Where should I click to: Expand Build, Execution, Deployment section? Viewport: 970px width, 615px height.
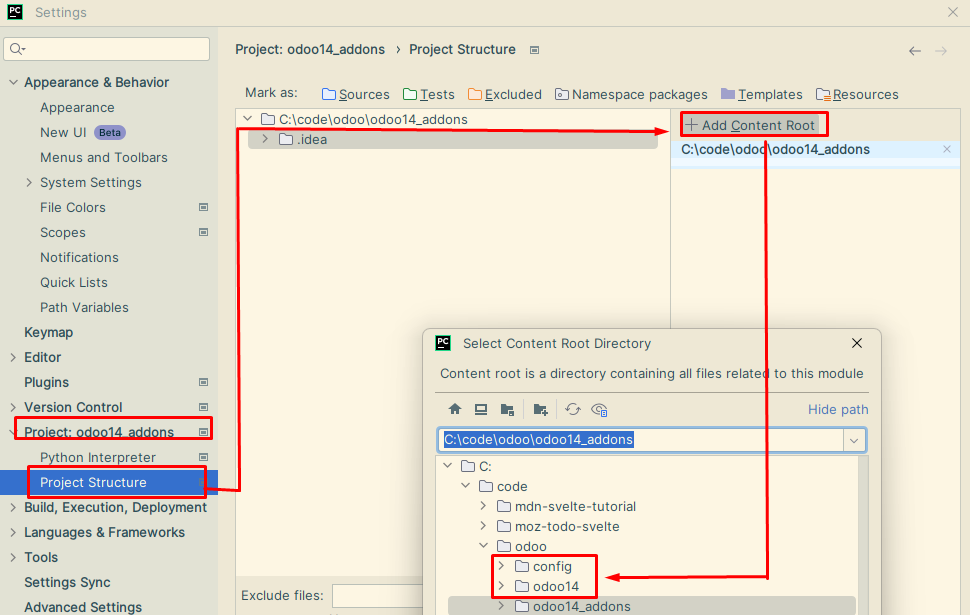coord(14,507)
